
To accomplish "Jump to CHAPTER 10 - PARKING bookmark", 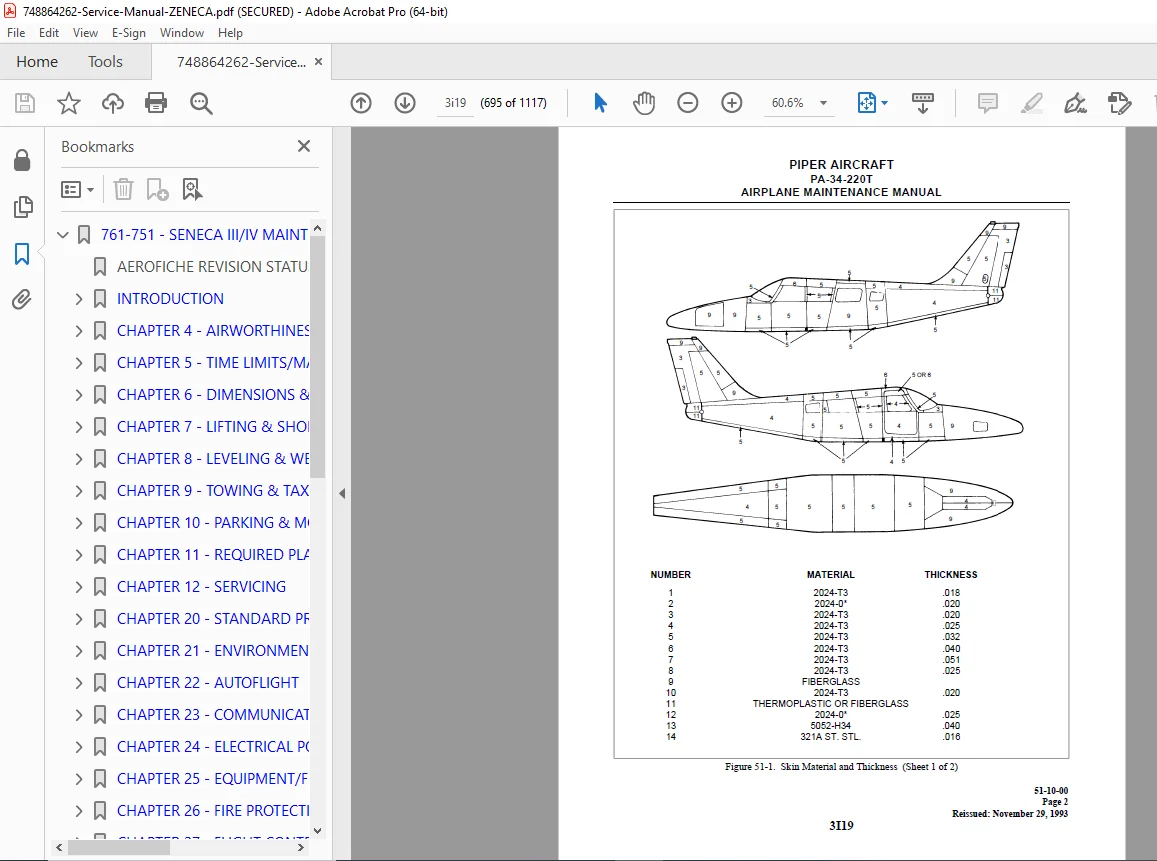I will tap(213, 523).
